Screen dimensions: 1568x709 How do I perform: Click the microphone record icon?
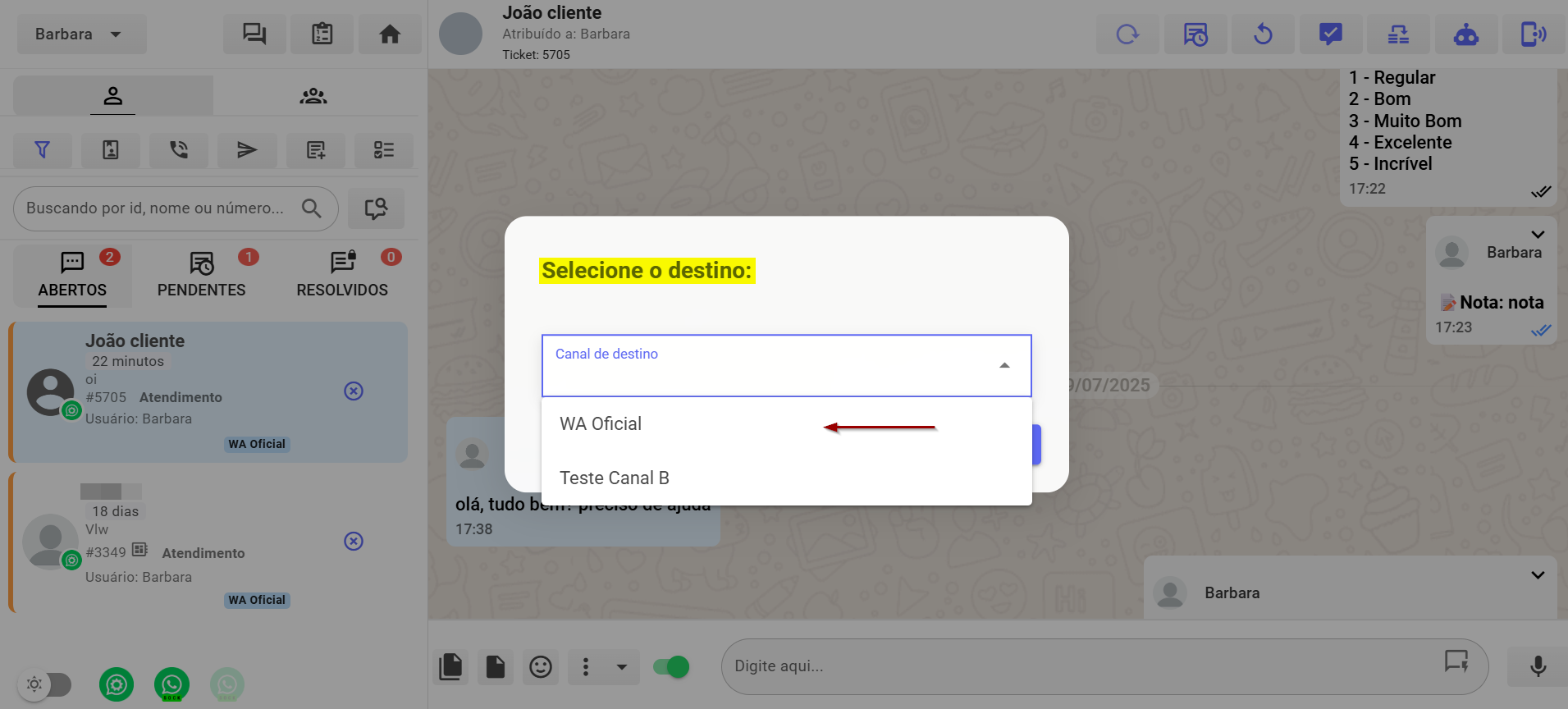click(x=1538, y=666)
